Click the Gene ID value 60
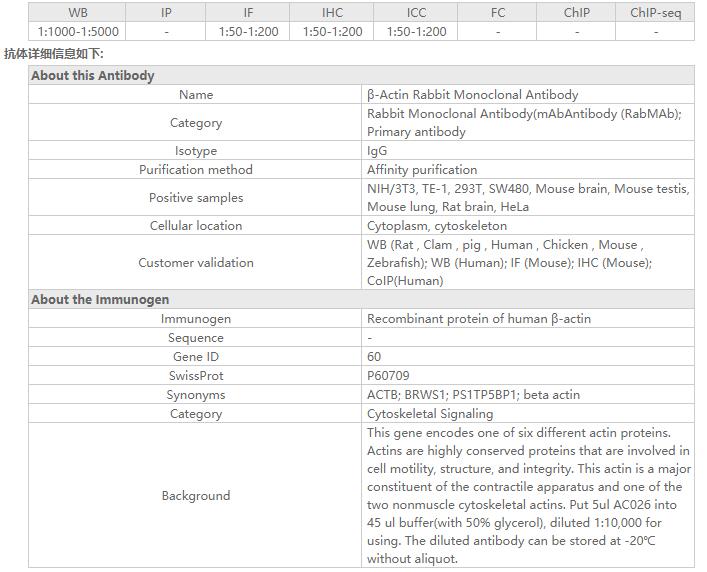The width and height of the screenshot is (707, 572). click(x=374, y=357)
